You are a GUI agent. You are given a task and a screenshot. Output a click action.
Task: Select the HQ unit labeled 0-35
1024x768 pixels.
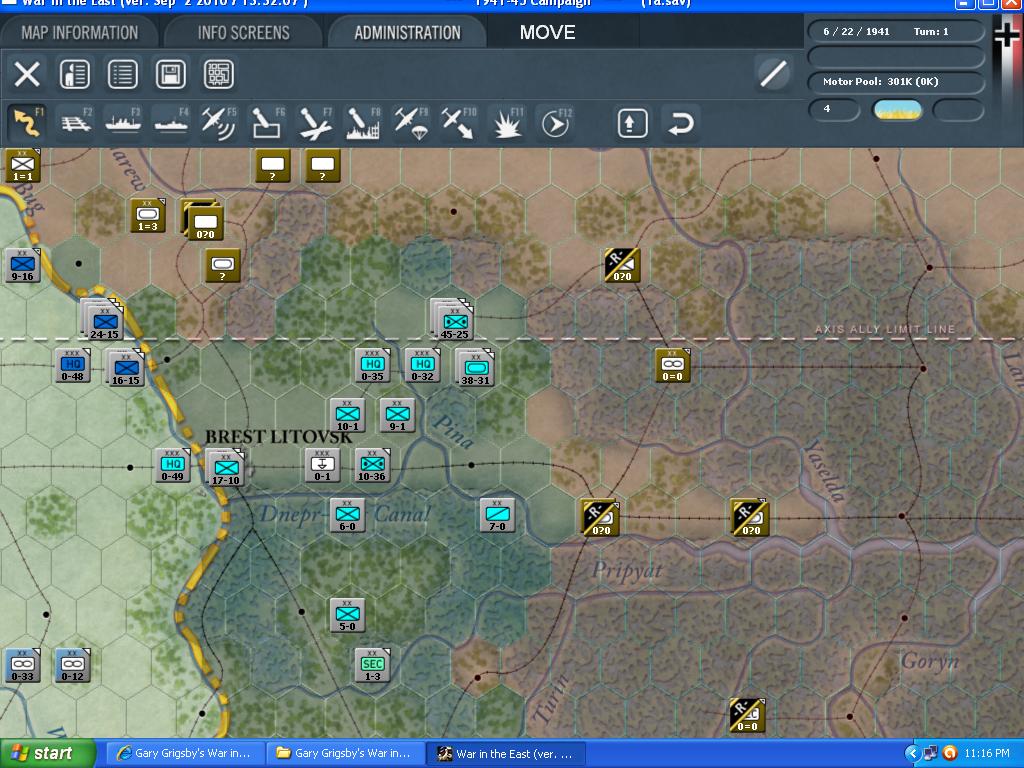click(373, 364)
